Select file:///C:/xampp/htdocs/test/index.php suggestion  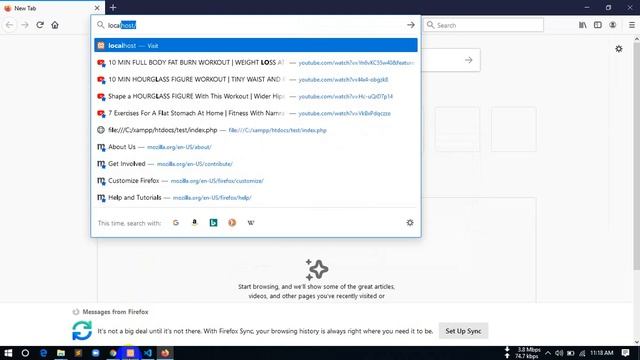coord(256,130)
